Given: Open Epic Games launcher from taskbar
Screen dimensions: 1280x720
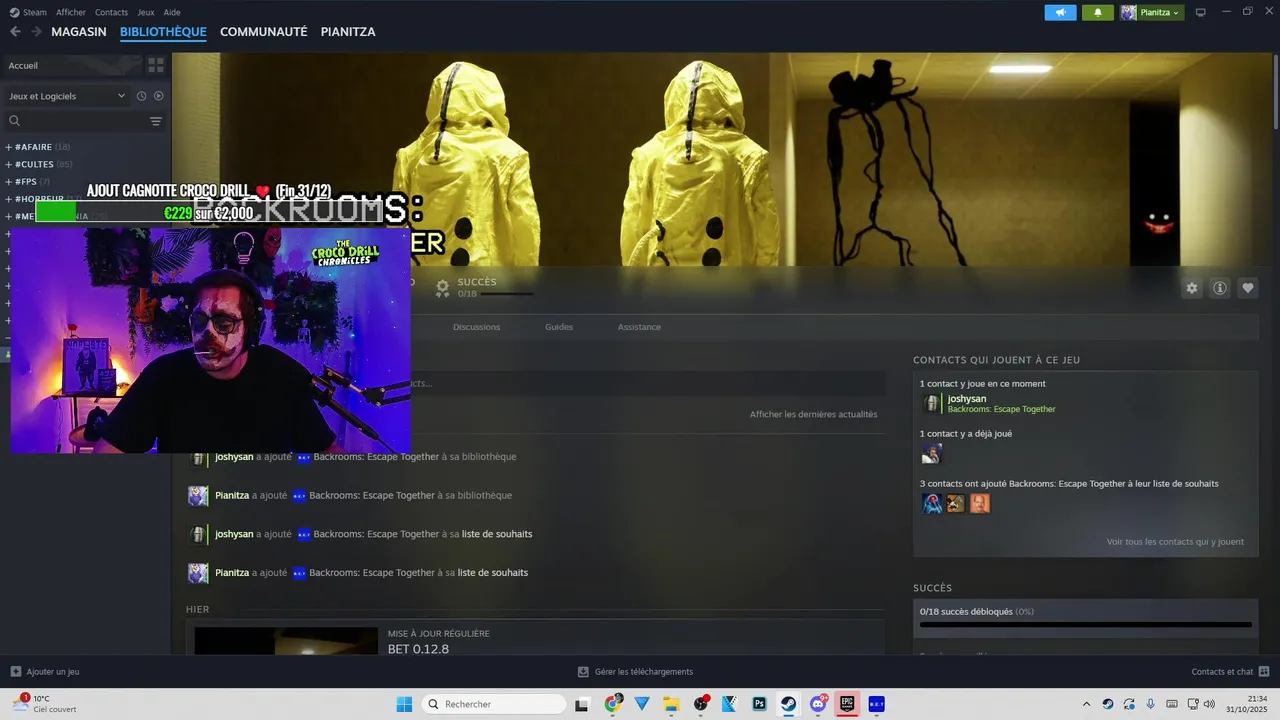Looking at the screenshot, I should (x=847, y=704).
